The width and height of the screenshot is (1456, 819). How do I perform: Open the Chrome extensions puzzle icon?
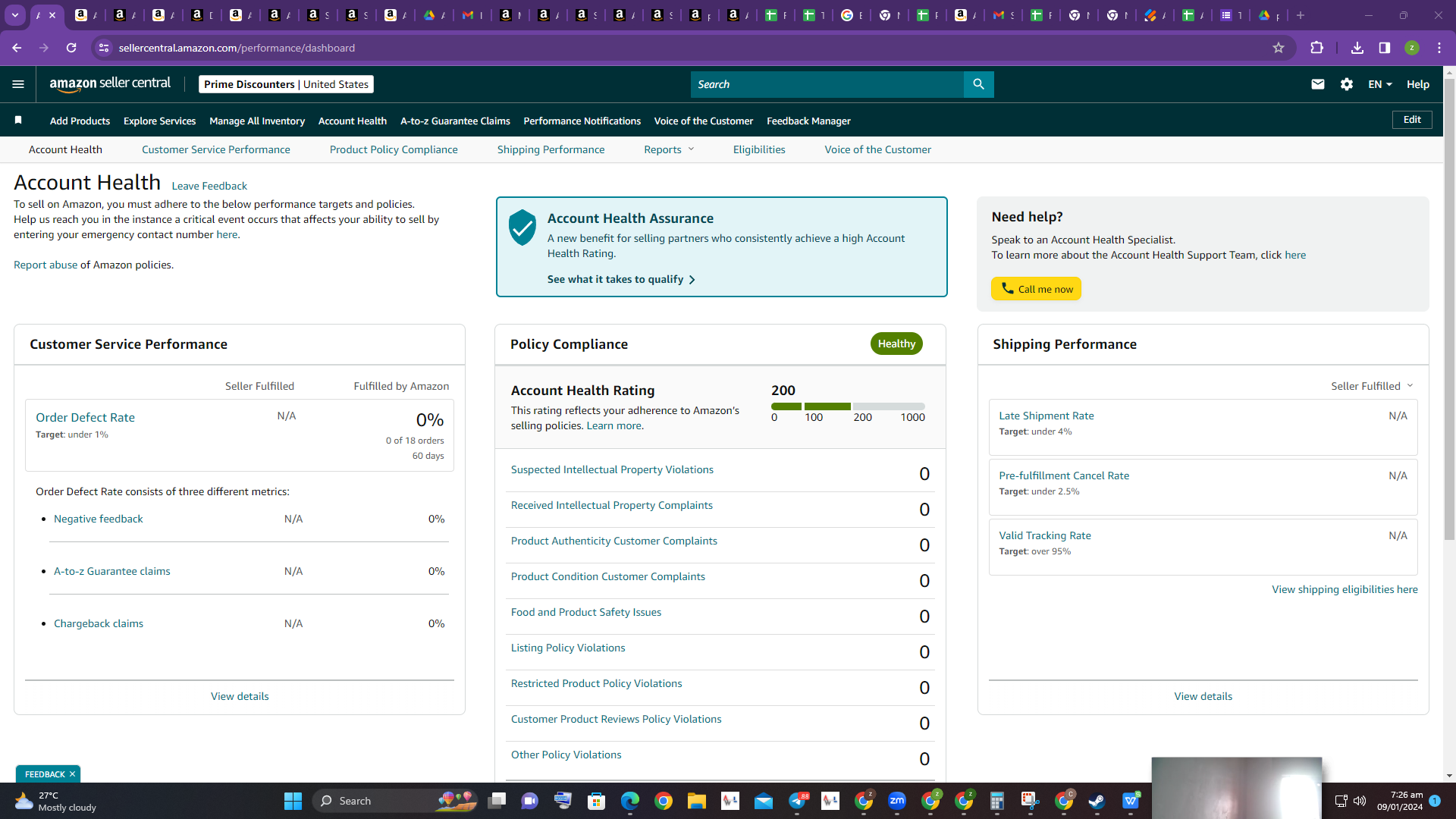(x=1317, y=48)
